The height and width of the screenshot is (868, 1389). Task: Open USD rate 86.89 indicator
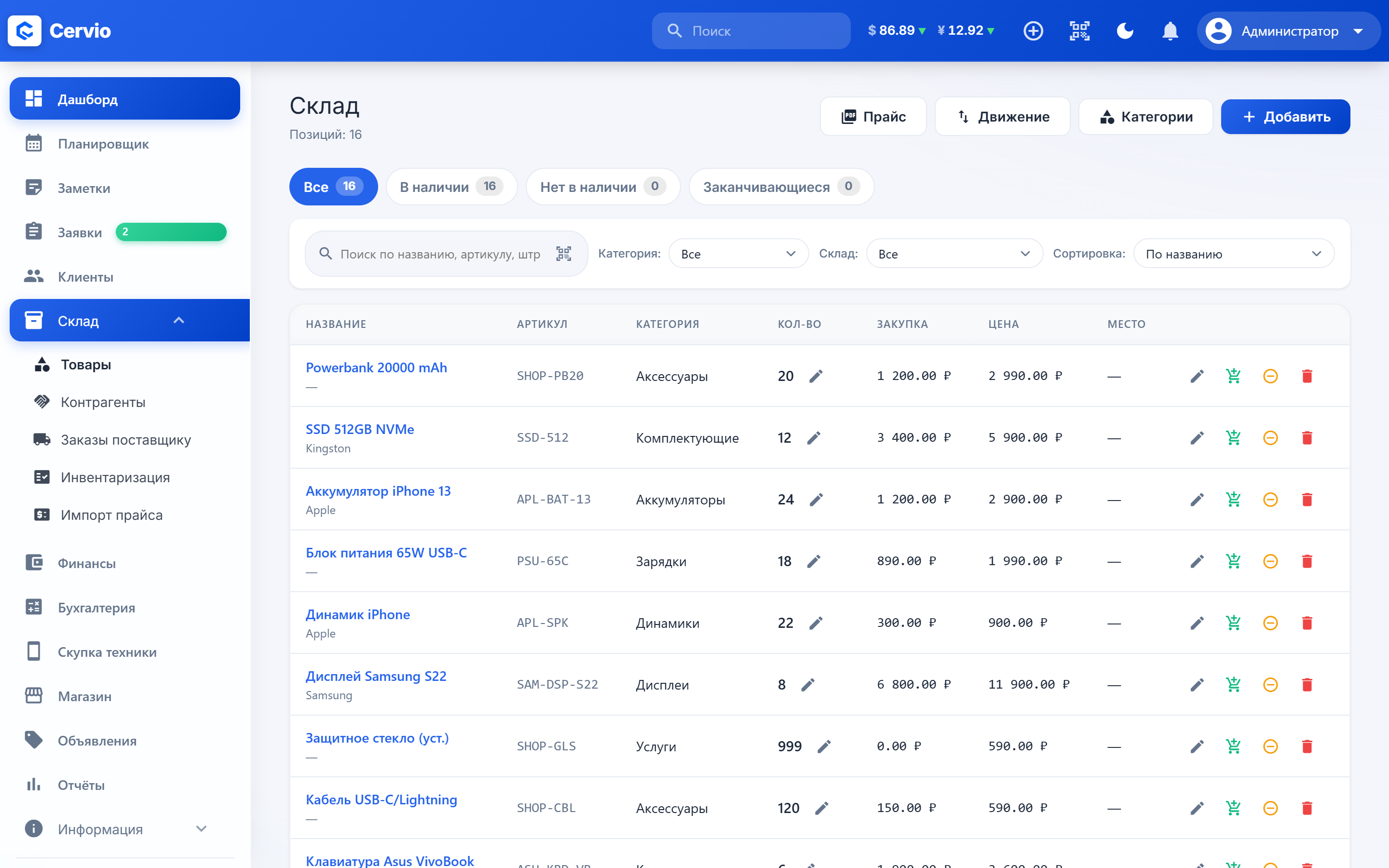[x=897, y=30]
